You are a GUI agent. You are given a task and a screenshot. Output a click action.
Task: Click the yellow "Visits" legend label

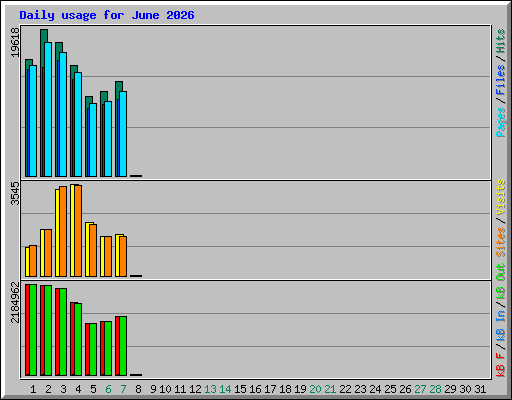tap(501, 198)
